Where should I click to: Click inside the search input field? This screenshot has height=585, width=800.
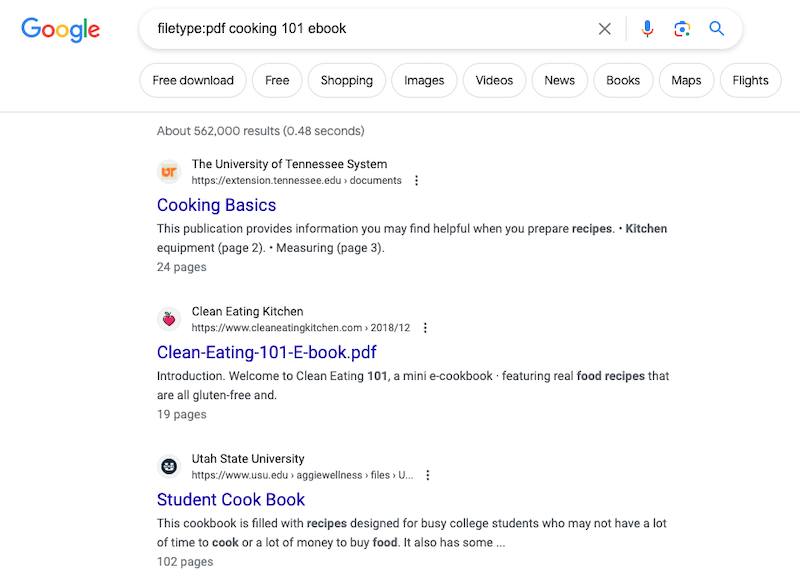(x=350, y=29)
